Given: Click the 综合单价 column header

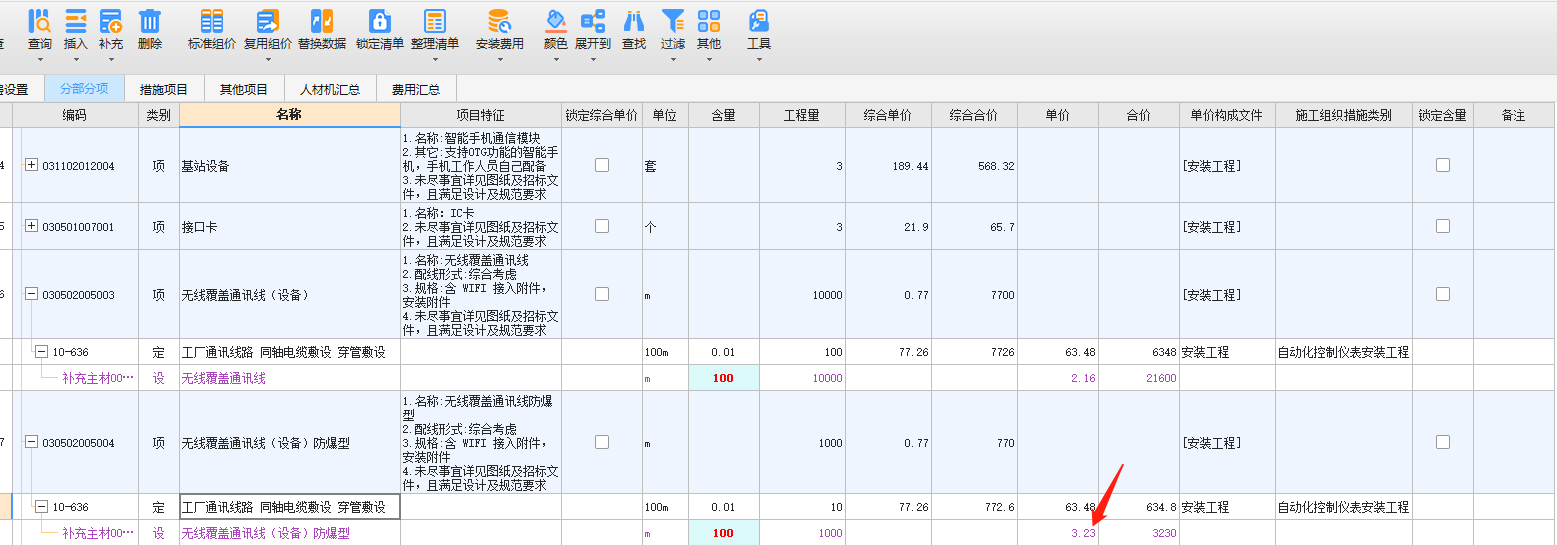Looking at the screenshot, I should (887, 115).
